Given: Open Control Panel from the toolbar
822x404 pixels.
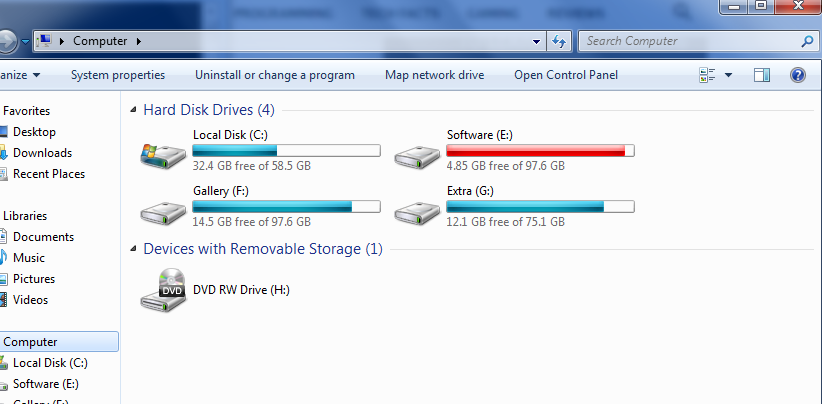Looking at the screenshot, I should point(566,75).
